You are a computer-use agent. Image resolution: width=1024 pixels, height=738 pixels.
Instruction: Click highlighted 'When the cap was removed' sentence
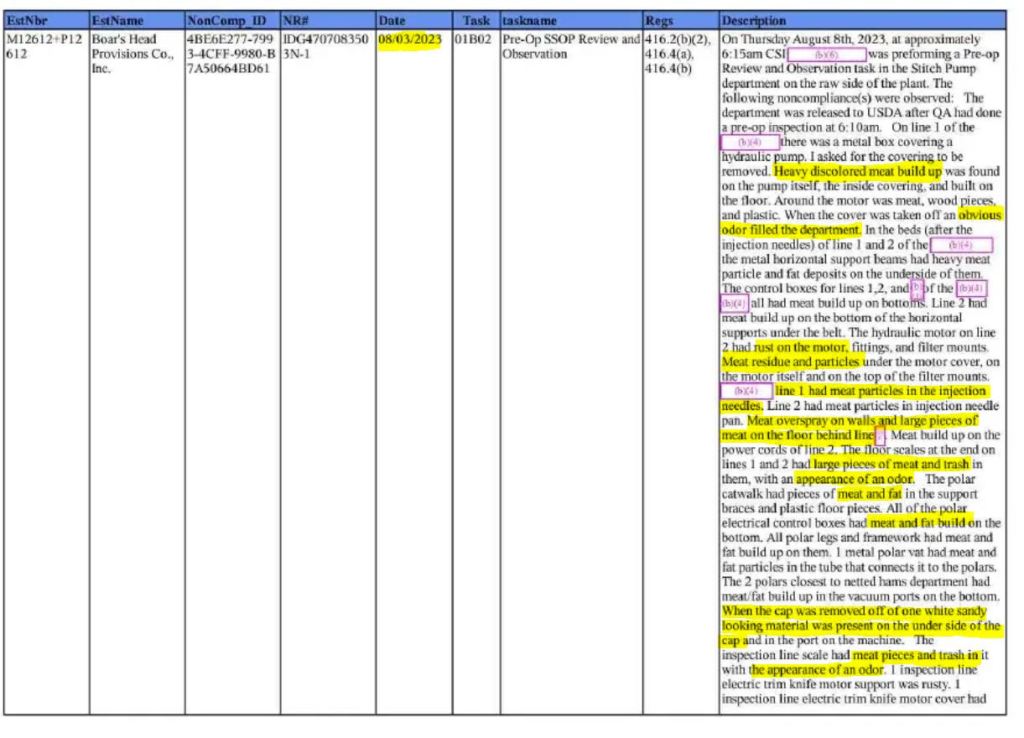tap(853, 611)
